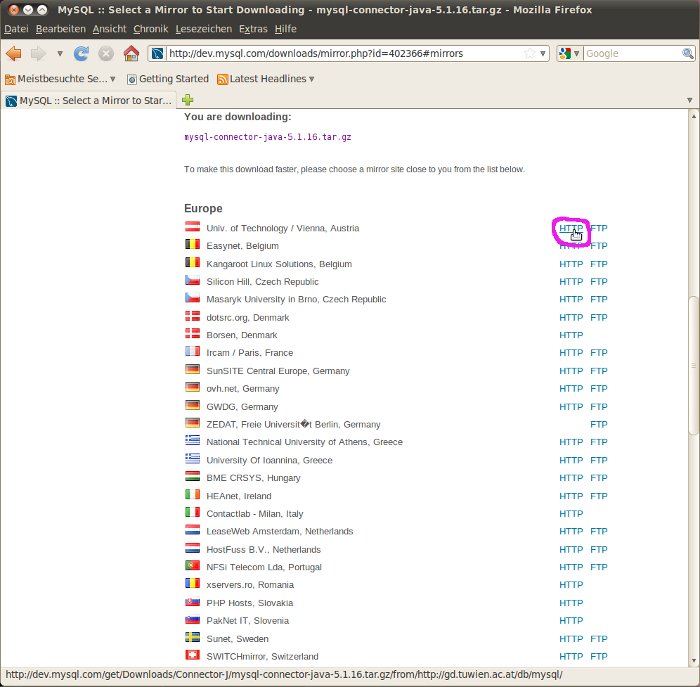
Task: Click in the Google search field
Action: 628,53
